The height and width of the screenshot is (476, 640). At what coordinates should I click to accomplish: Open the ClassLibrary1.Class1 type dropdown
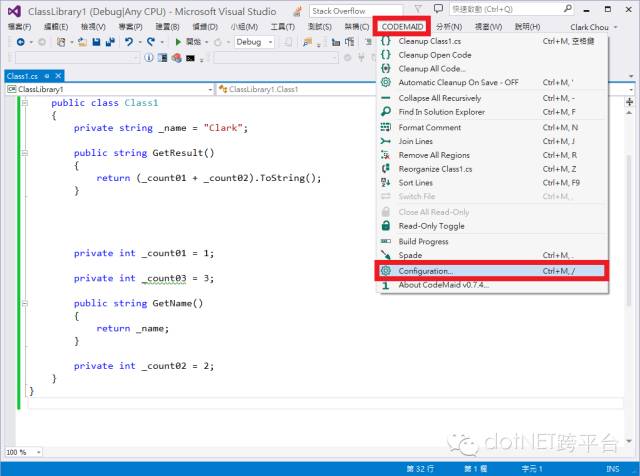pos(296,89)
